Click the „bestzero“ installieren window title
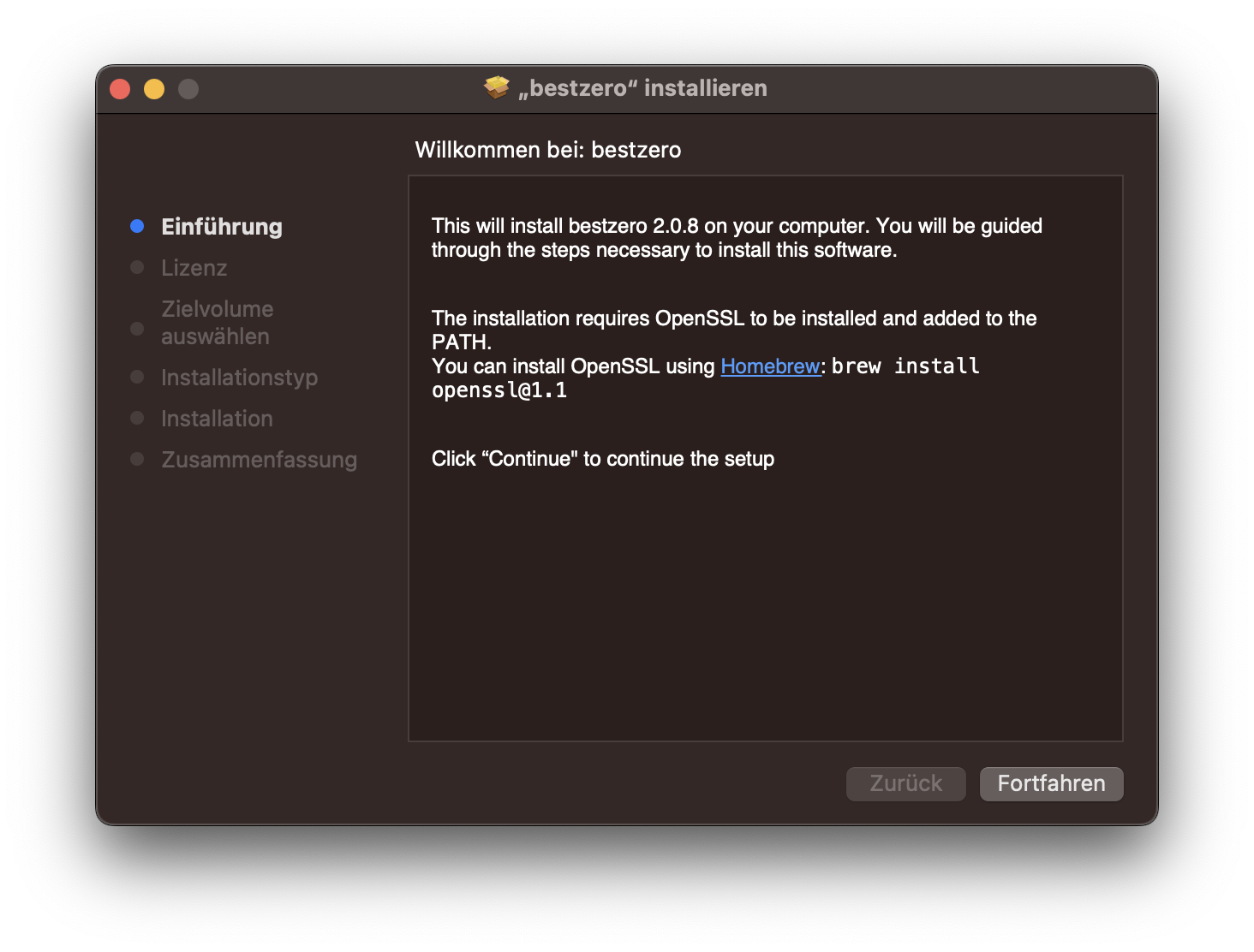Screen dimensions: 1254x952 [x=642, y=88]
